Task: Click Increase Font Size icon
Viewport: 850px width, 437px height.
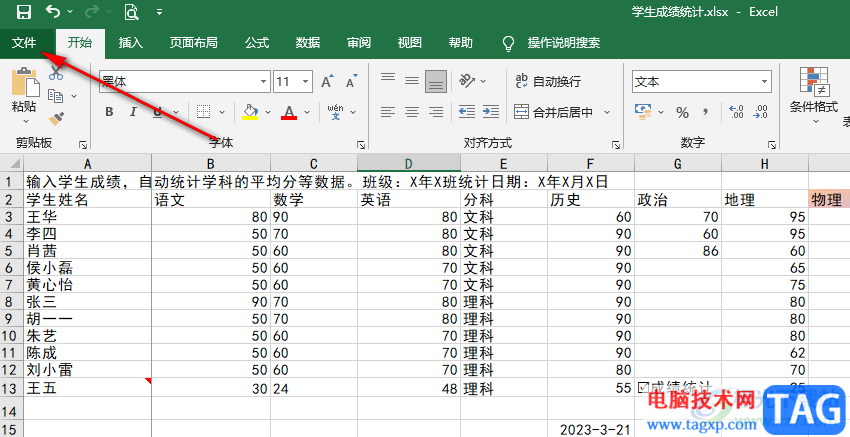Action: coord(327,81)
